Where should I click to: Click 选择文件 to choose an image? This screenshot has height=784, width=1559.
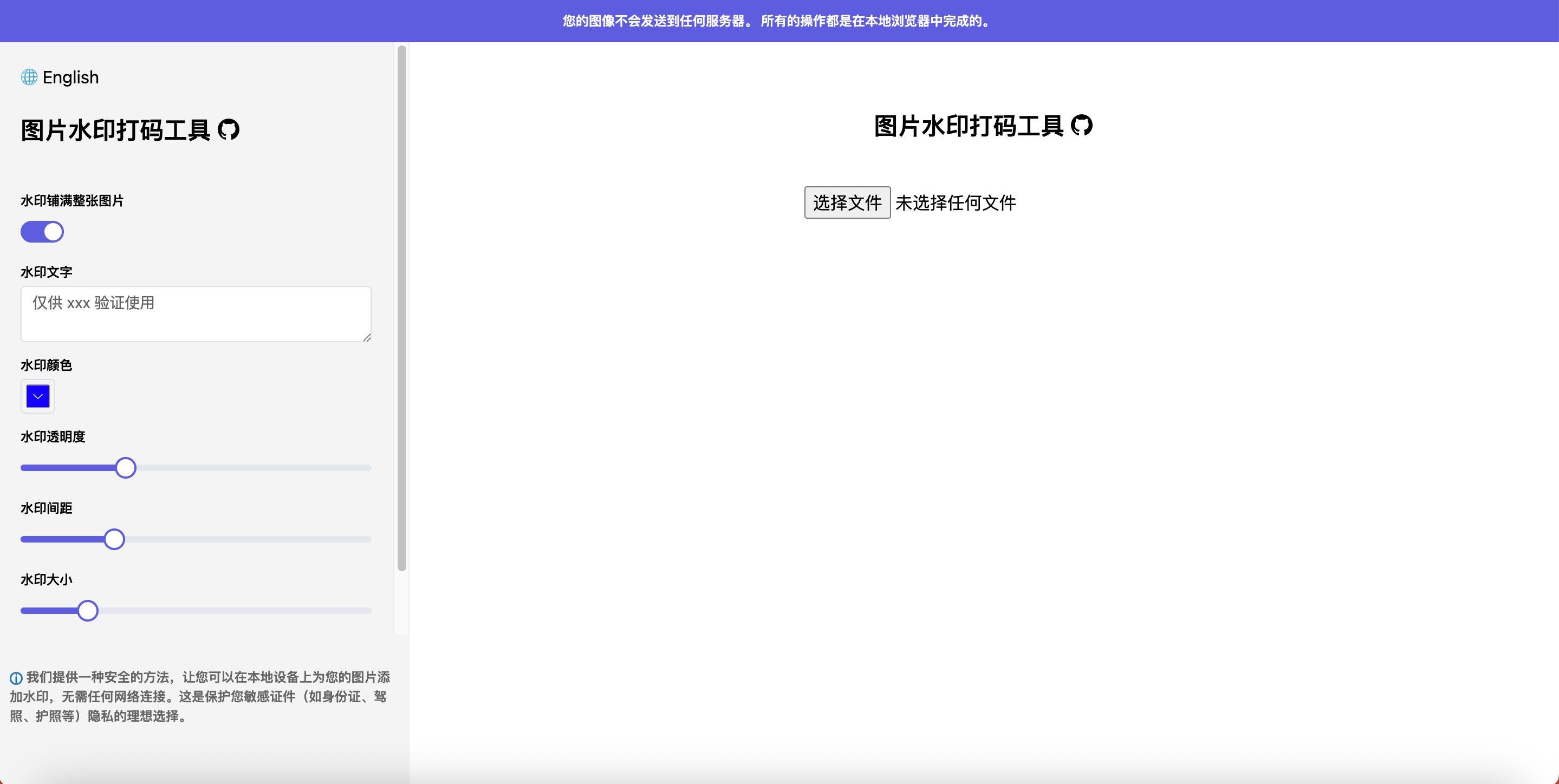point(847,202)
